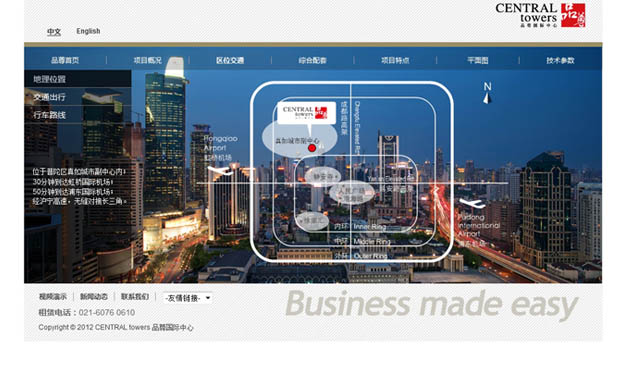Screen dimensions: 625x387
Task: Click the Hongqiao Airport airplane icon
Action: click(x=220, y=171)
